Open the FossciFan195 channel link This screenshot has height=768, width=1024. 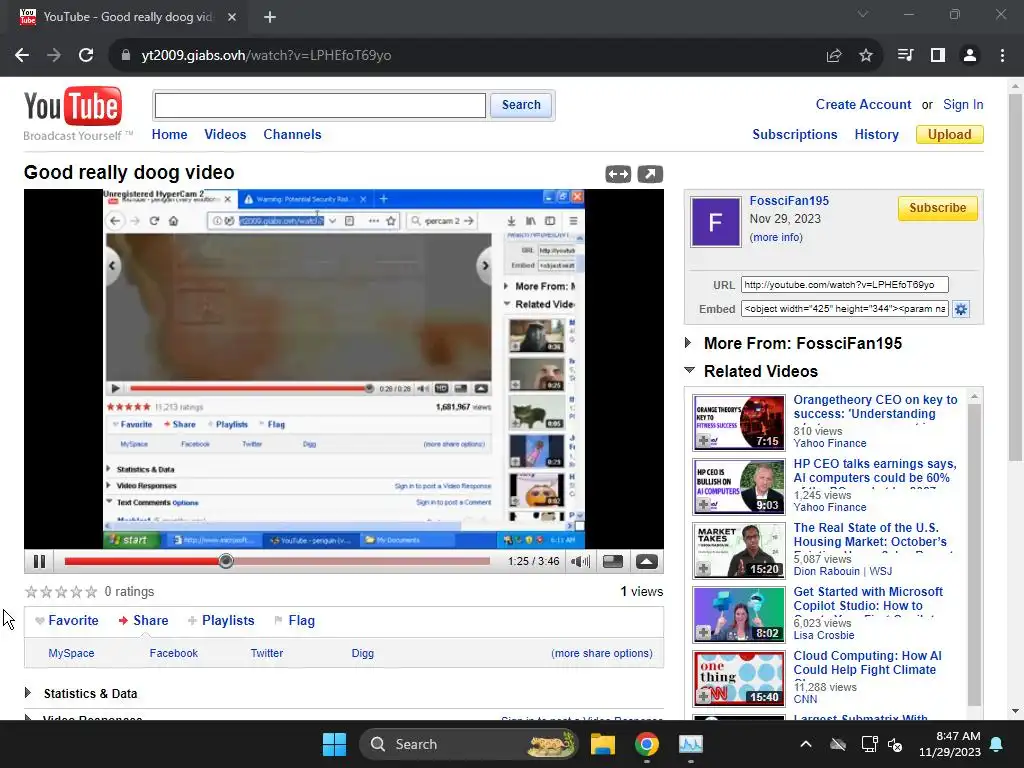coord(789,201)
